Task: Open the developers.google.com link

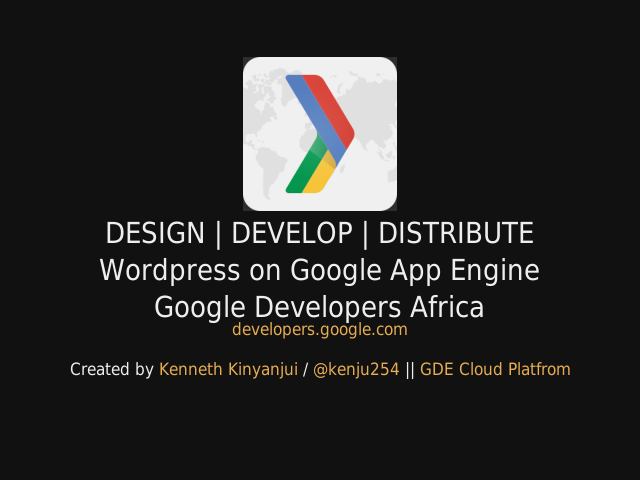Action: [320, 329]
